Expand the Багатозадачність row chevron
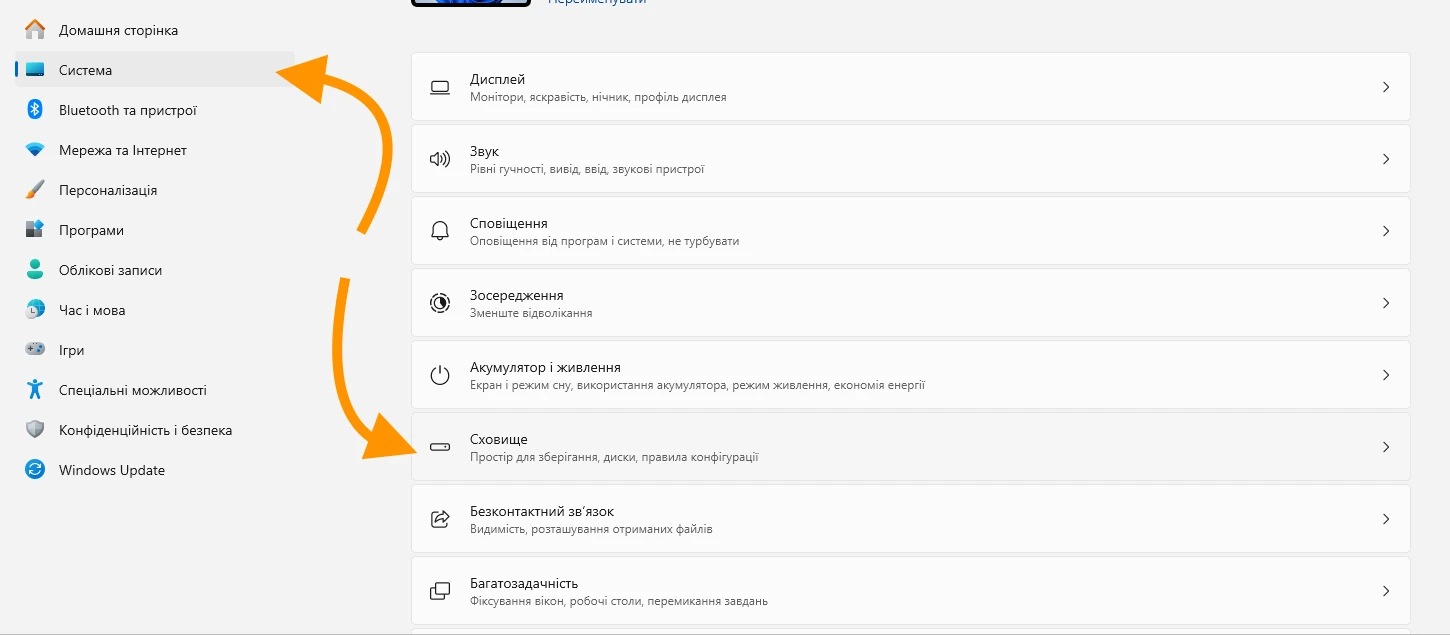The width and height of the screenshot is (1450, 635). point(1386,591)
